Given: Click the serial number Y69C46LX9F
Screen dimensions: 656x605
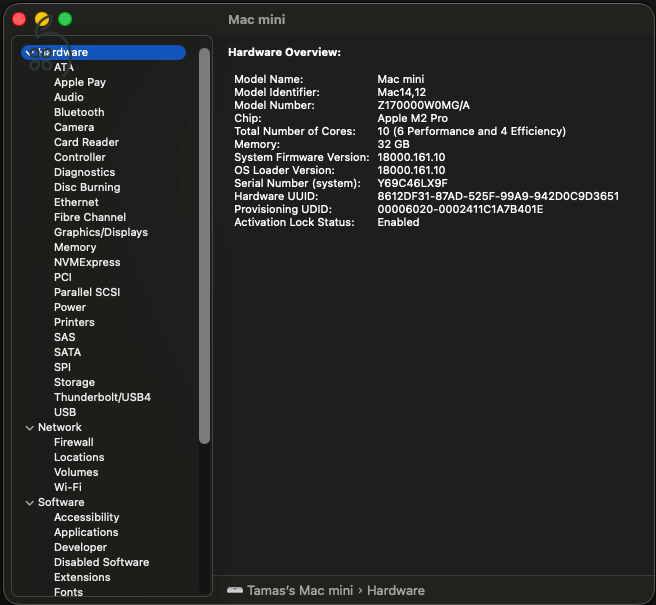Looking at the screenshot, I should (413, 183).
